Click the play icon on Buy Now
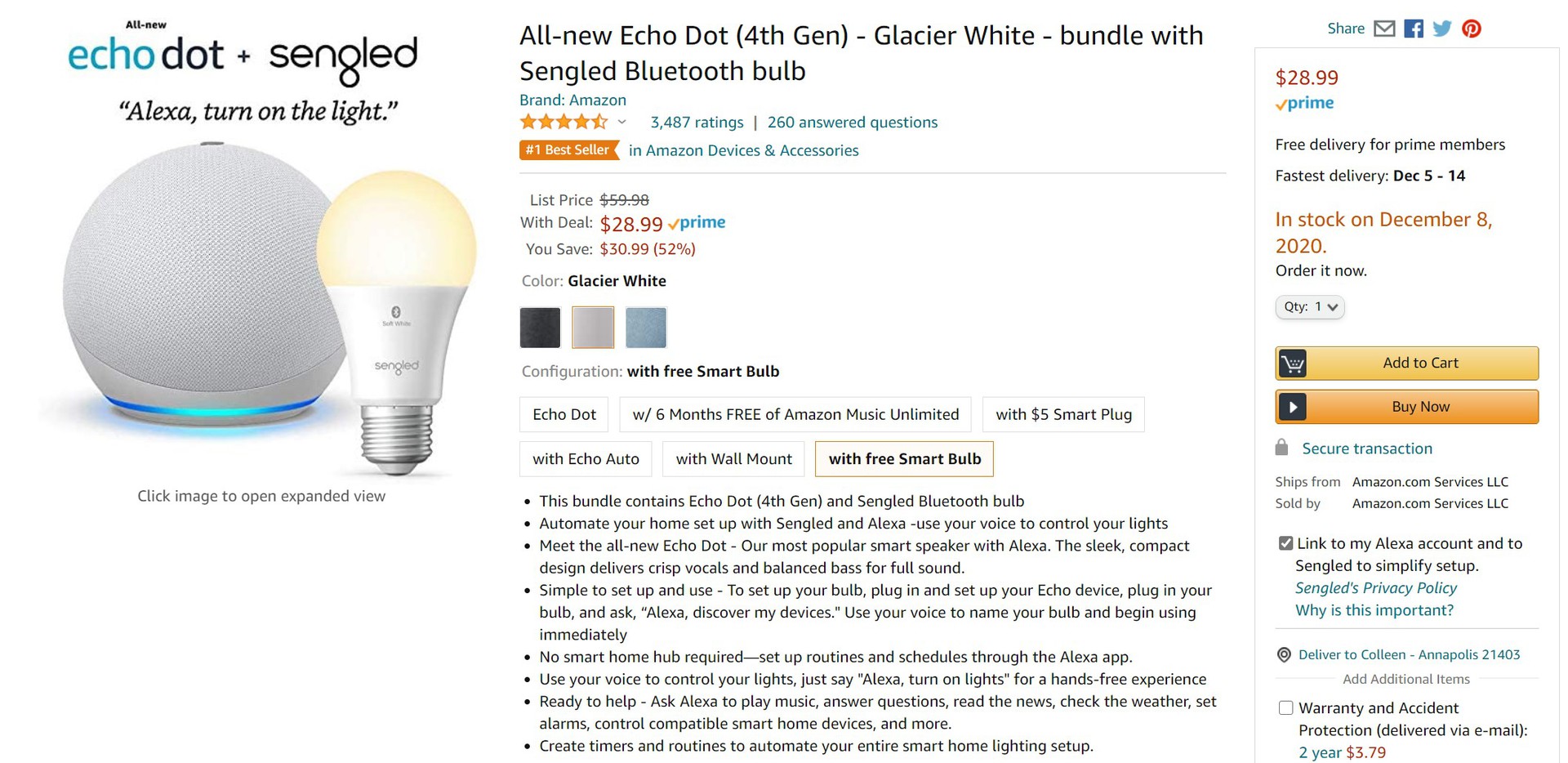 coord(1293,407)
